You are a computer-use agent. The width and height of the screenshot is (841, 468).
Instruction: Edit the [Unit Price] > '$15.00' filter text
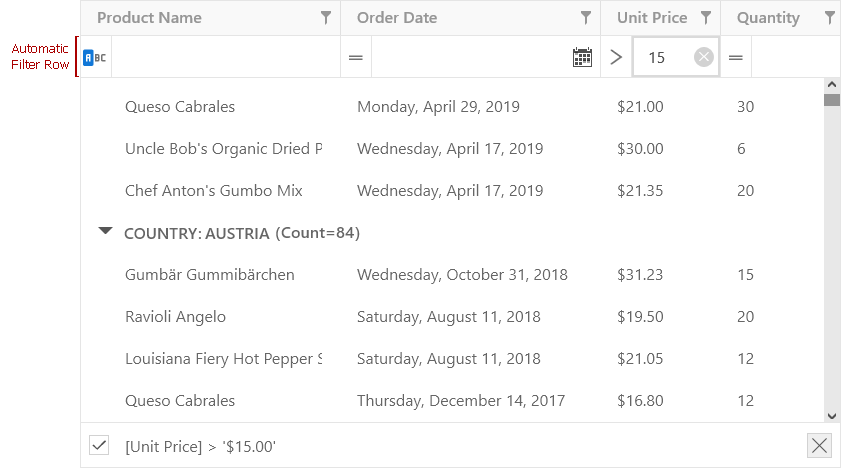click(200, 447)
